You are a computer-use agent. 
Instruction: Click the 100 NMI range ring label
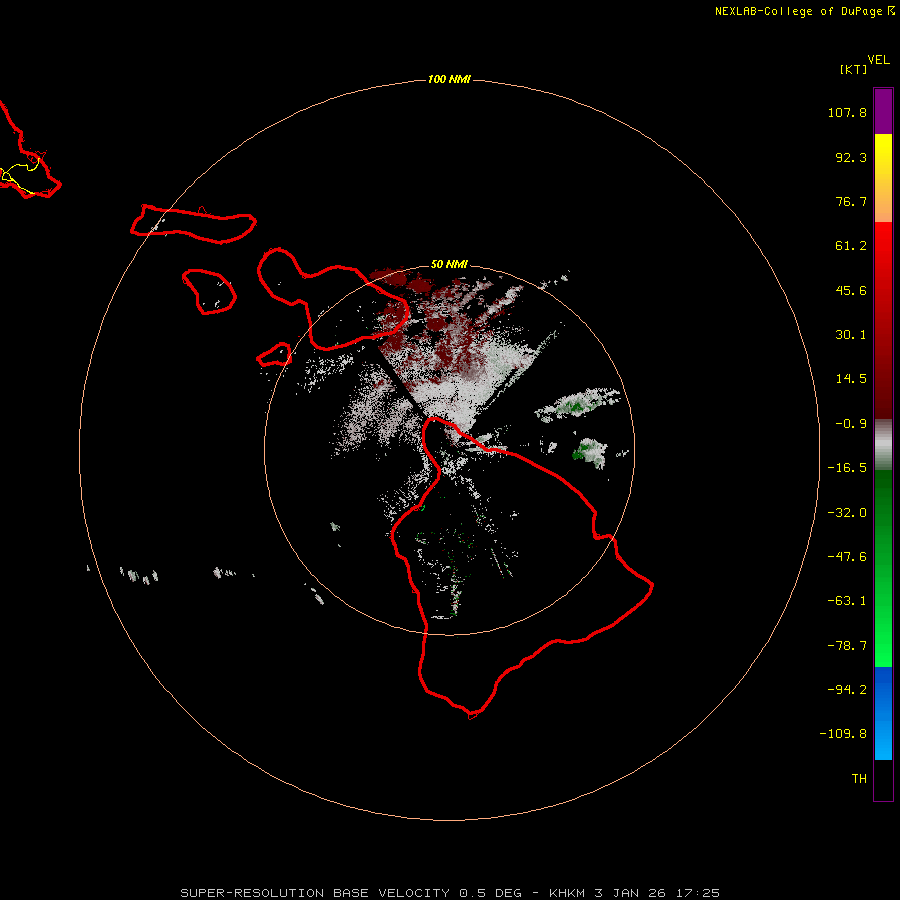point(449,79)
